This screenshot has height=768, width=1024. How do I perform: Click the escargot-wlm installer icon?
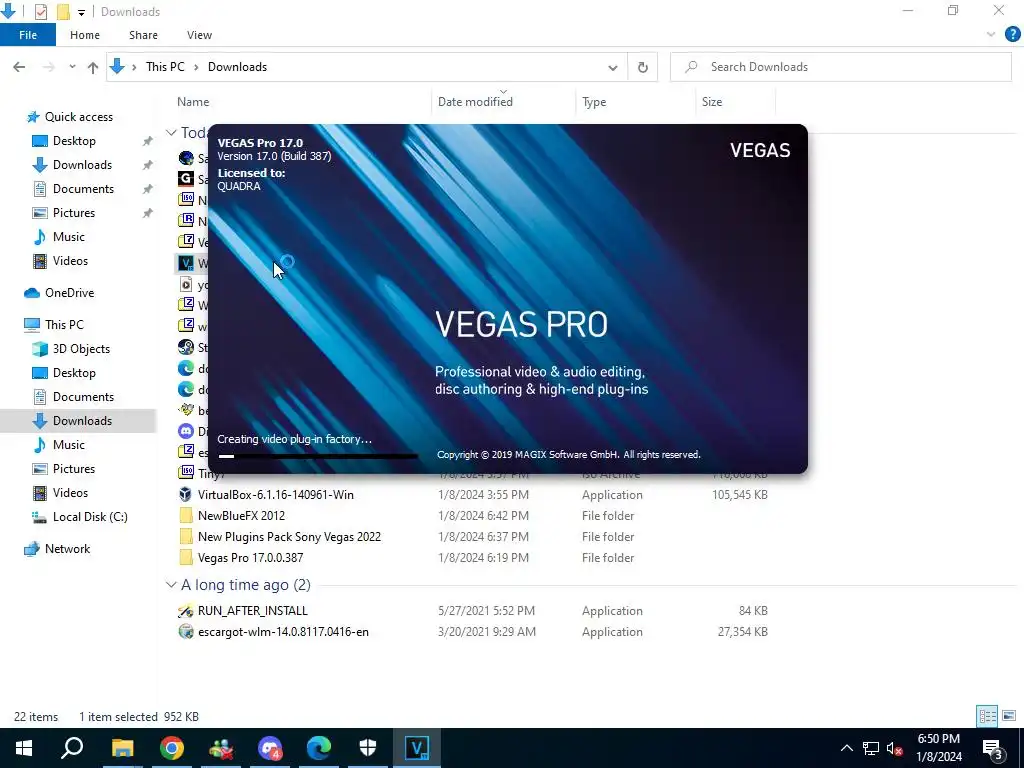pos(186,632)
